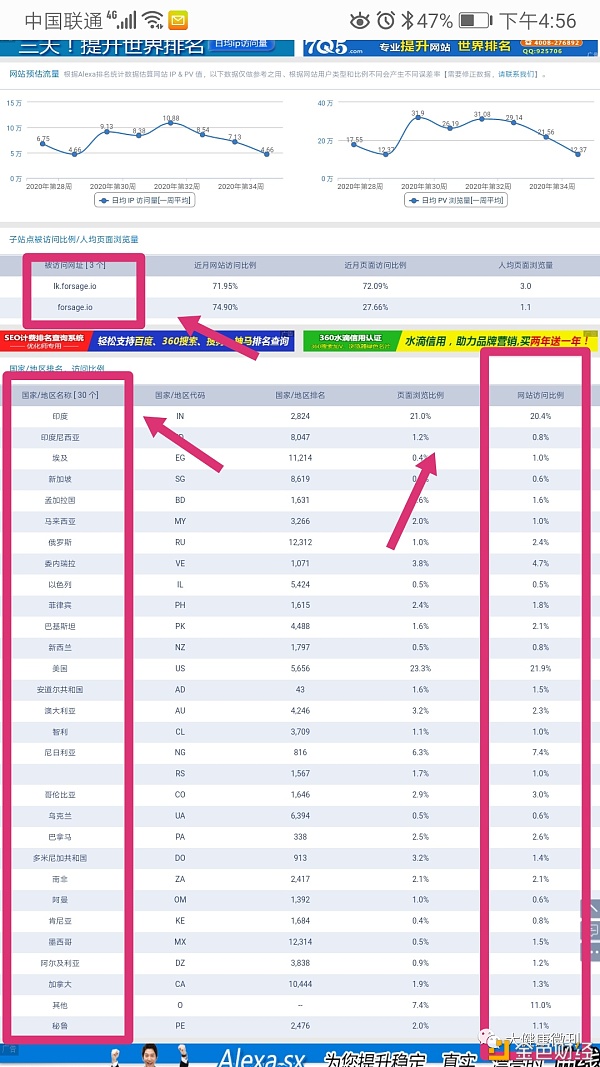Screen dimensions: 600x1067
Task: Select the 委内瑞拉 country row name
Action: pos(59,563)
